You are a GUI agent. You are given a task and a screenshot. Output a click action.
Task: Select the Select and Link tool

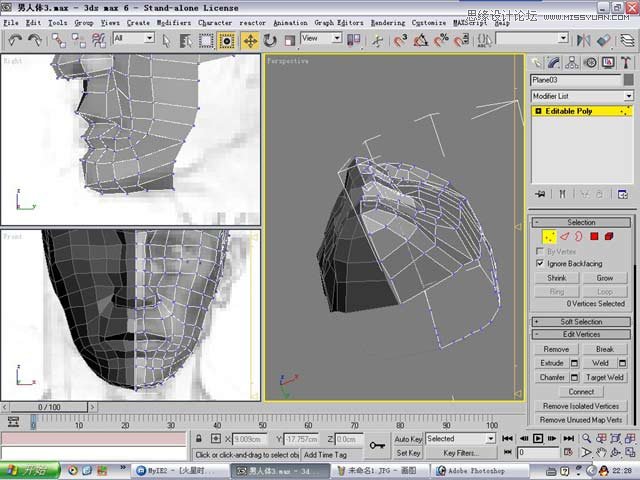point(59,40)
